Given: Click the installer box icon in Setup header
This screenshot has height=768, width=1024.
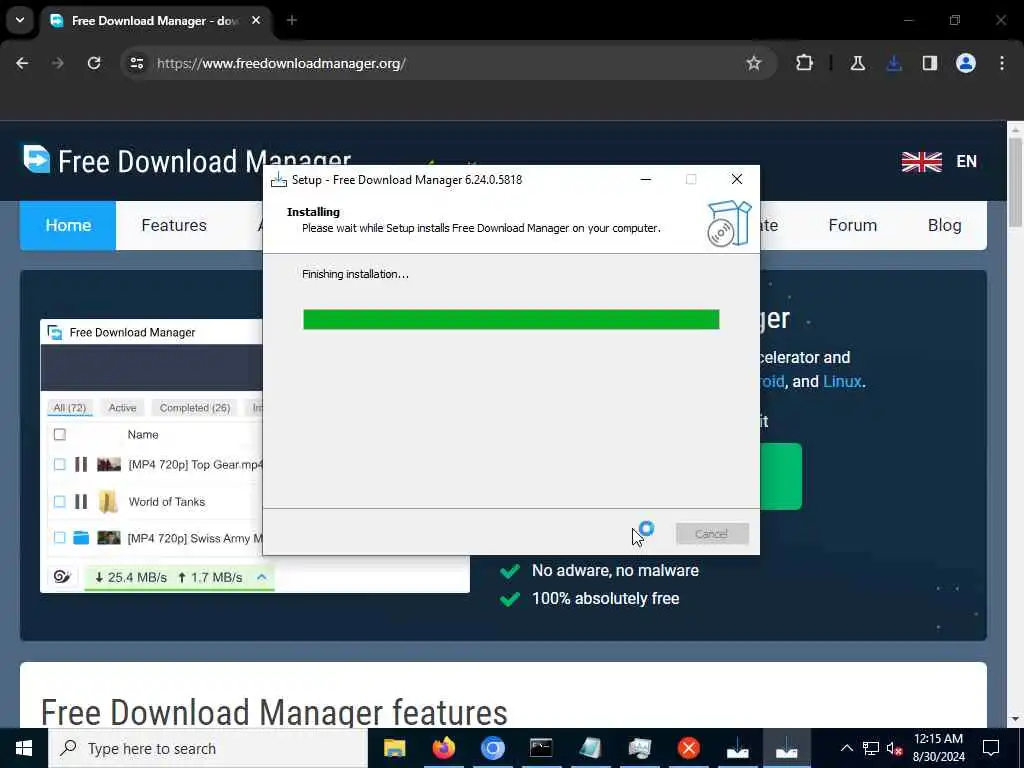Looking at the screenshot, I should tap(729, 224).
